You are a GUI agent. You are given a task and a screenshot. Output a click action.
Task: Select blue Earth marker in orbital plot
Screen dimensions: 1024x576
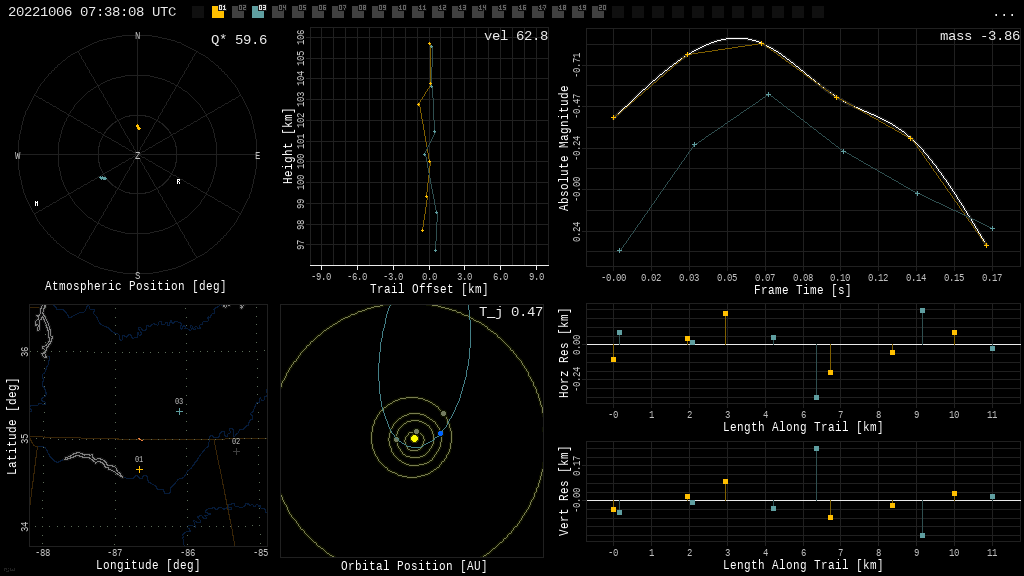pyautogui.click(x=440, y=433)
